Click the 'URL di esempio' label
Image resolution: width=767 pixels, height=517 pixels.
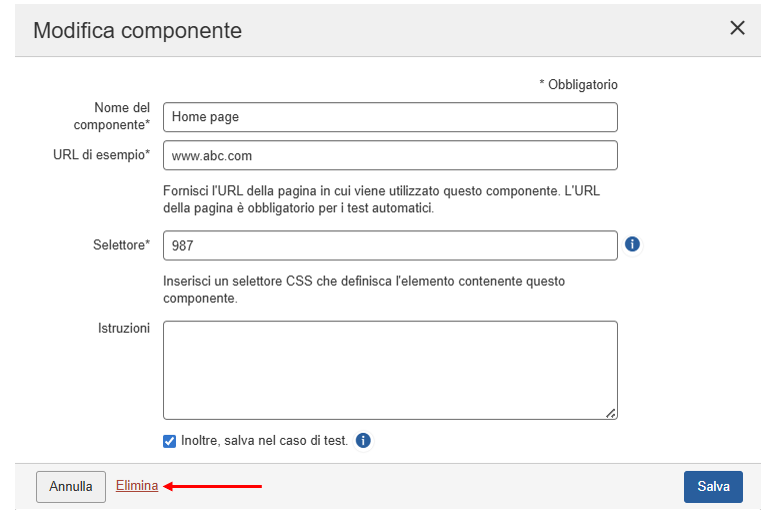tap(101, 155)
